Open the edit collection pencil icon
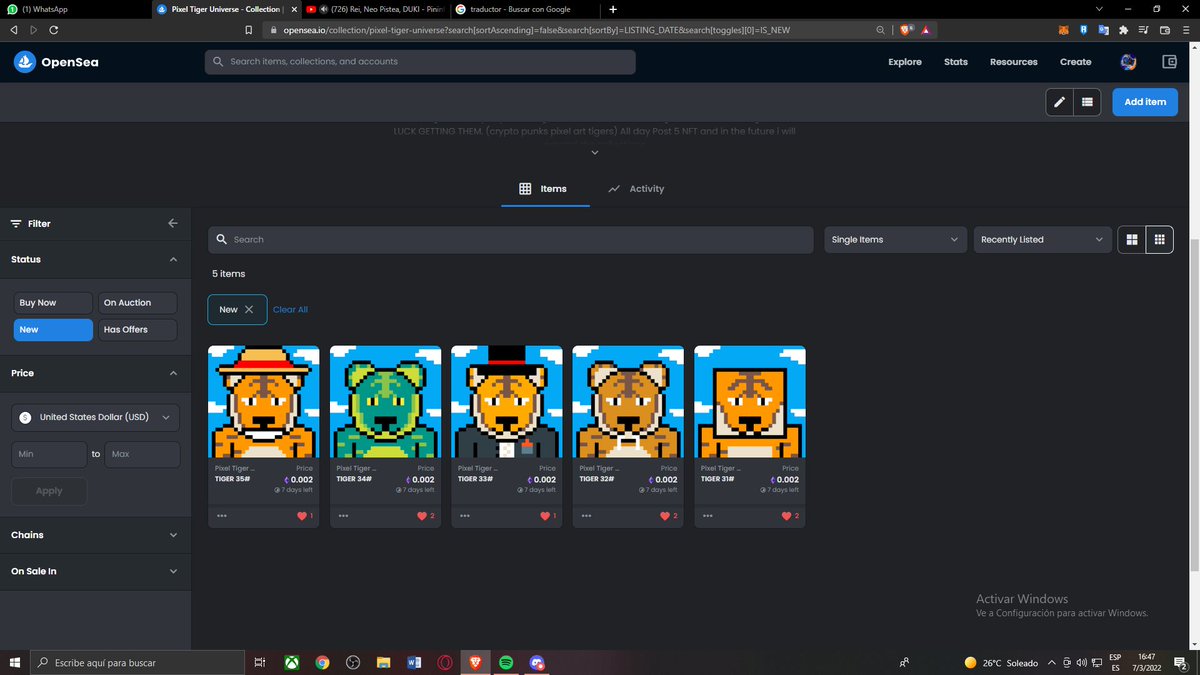 point(1059,101)
